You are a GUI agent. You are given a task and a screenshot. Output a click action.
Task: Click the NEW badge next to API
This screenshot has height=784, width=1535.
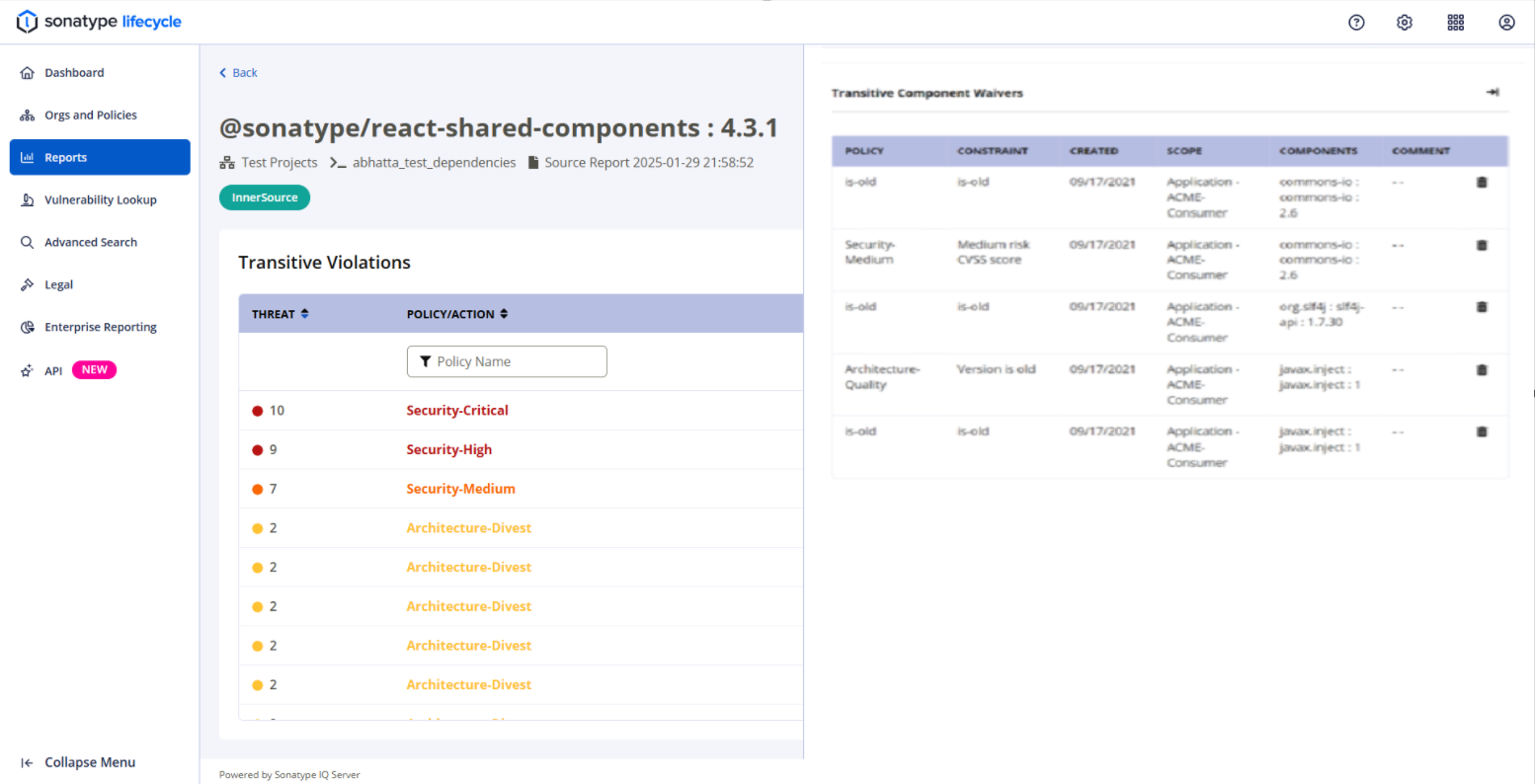(x=94, y=369)
